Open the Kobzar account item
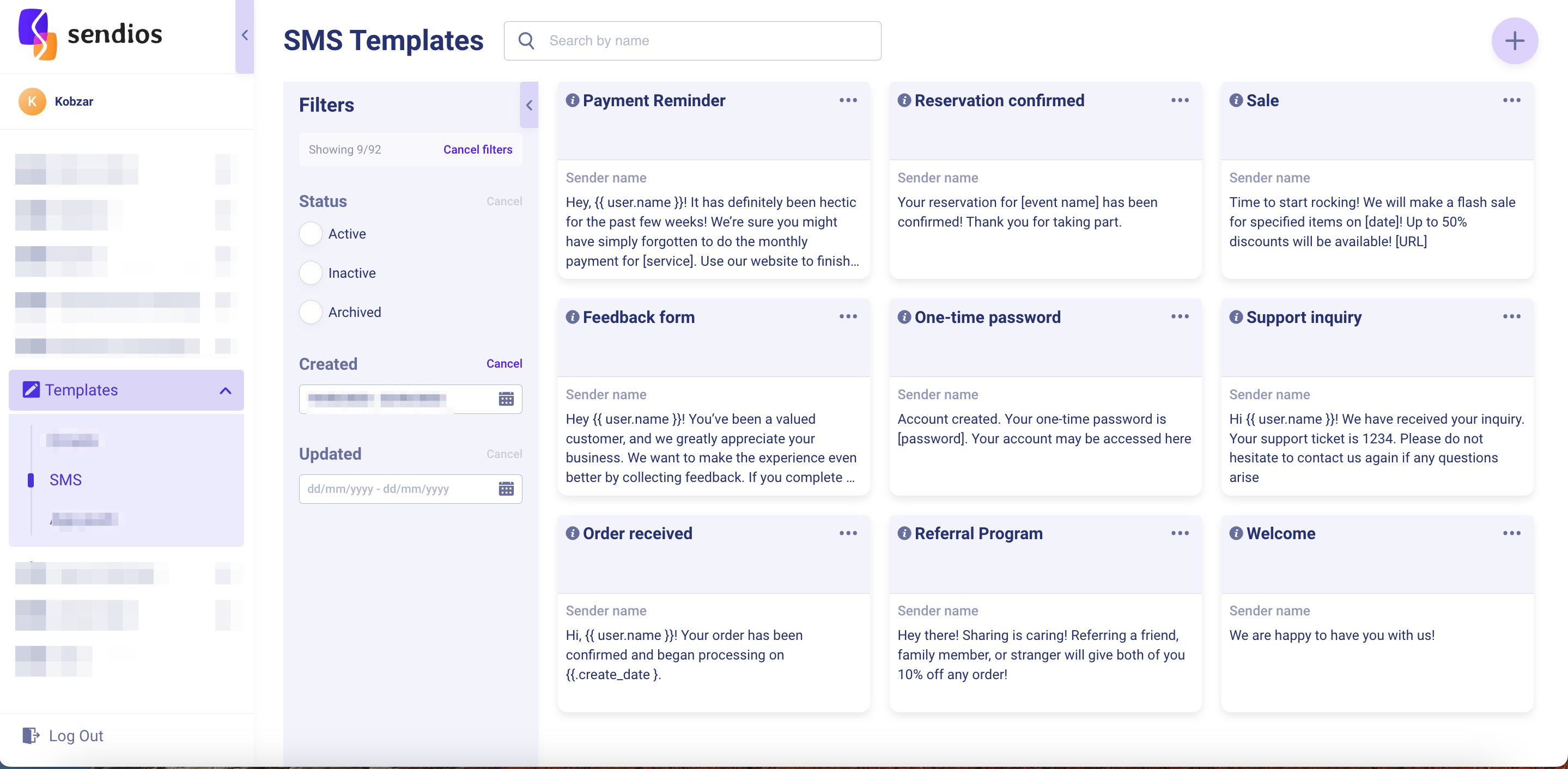The image size is (1568, 769). (73, 102)
